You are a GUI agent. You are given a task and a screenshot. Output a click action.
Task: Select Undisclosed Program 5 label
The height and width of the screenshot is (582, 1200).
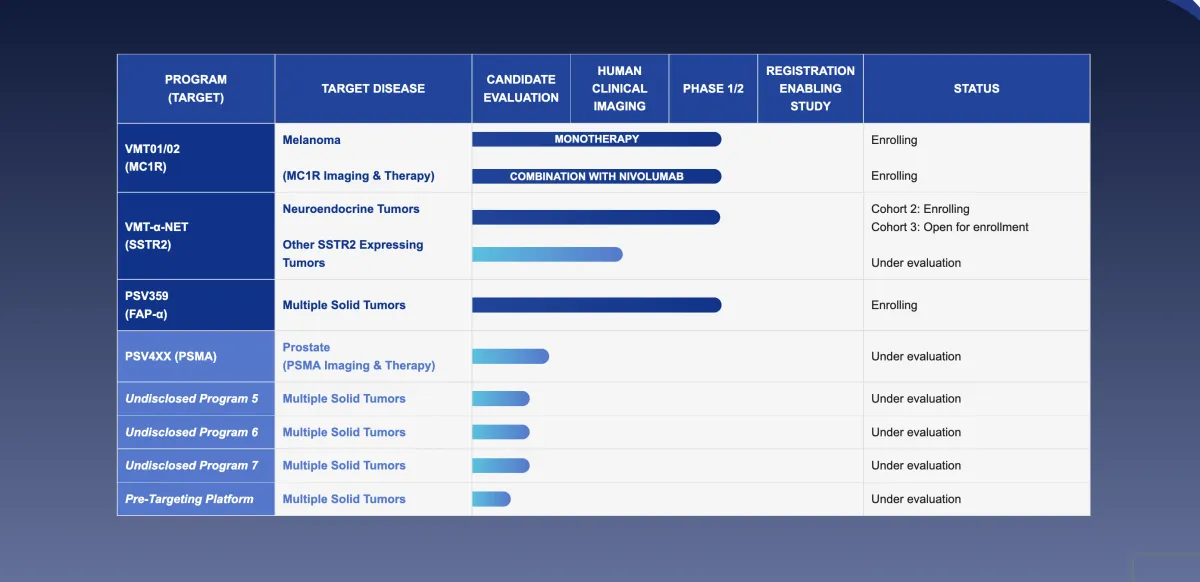pos(192,399)
